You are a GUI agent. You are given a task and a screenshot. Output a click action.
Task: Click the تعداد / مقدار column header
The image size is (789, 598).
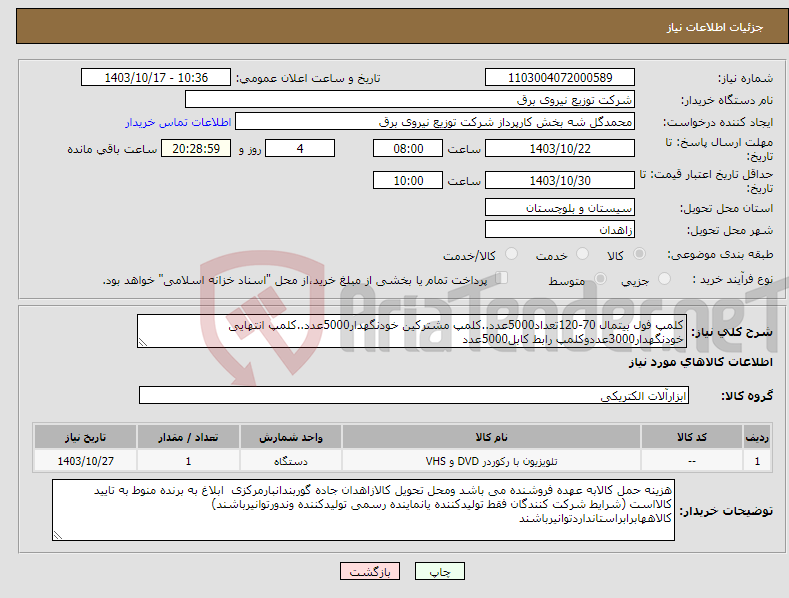[x=188, y=436]
